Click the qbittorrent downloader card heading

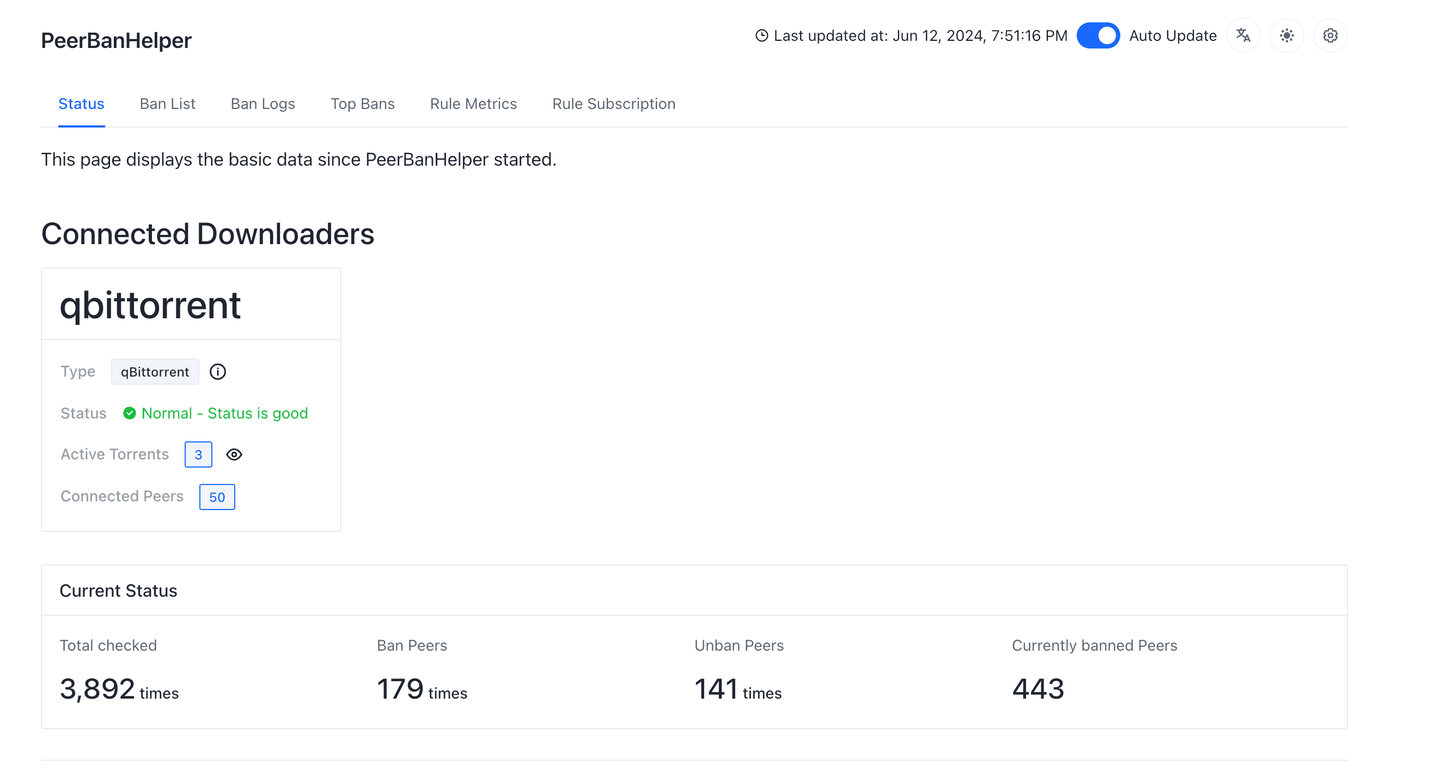coord(150,305)
